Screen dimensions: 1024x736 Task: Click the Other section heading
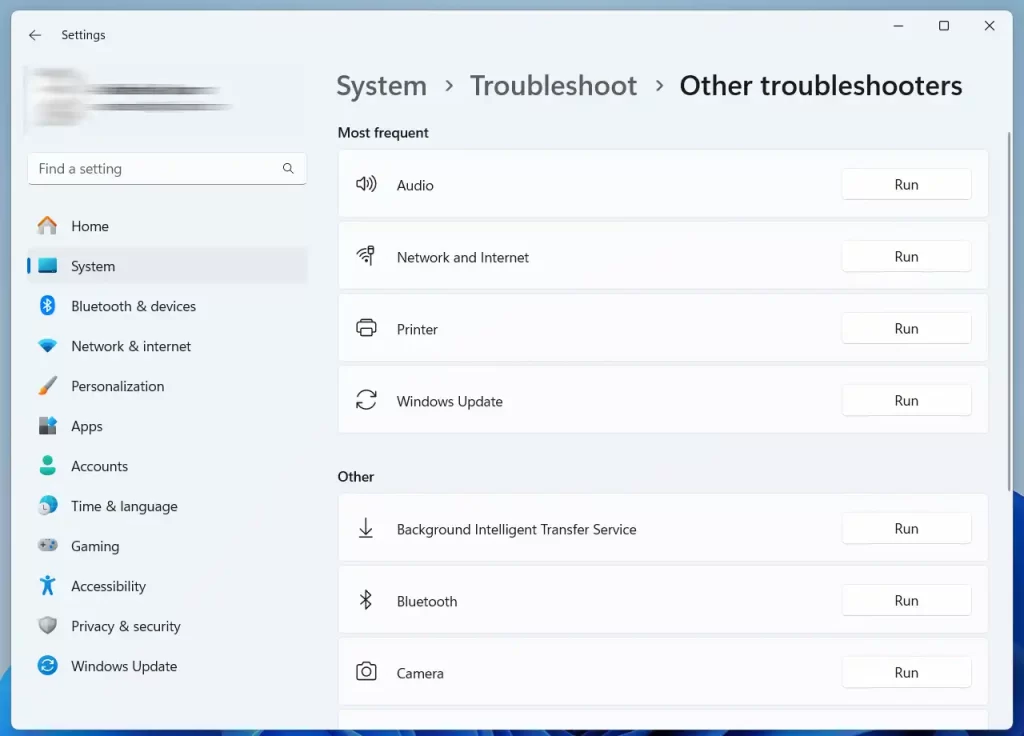[x=356, y=477]
